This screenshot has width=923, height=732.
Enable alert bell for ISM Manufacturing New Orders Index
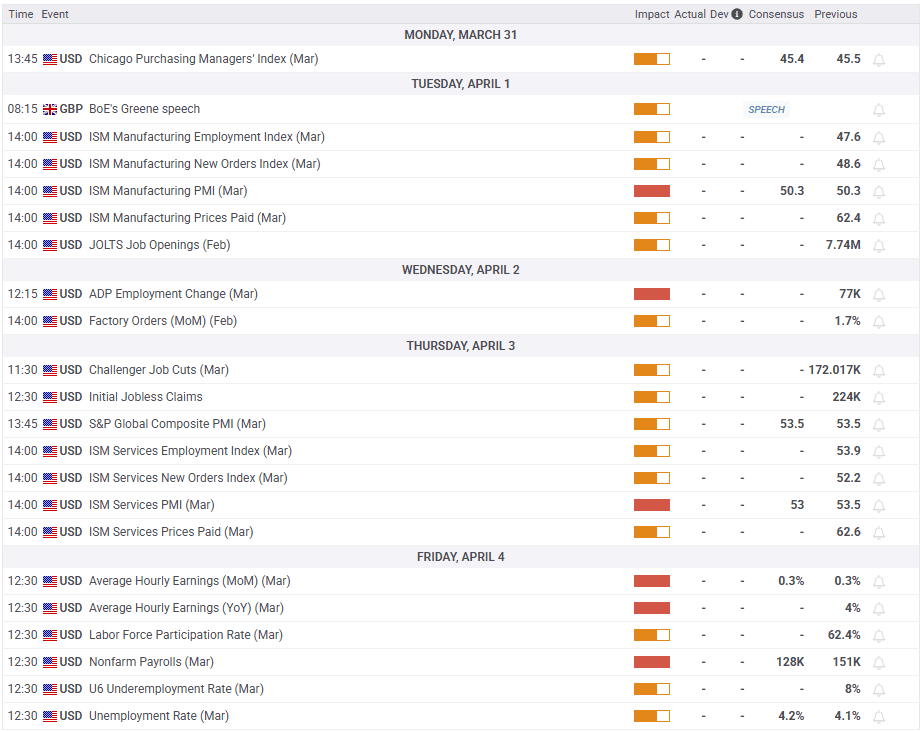[x=879, y=165]
